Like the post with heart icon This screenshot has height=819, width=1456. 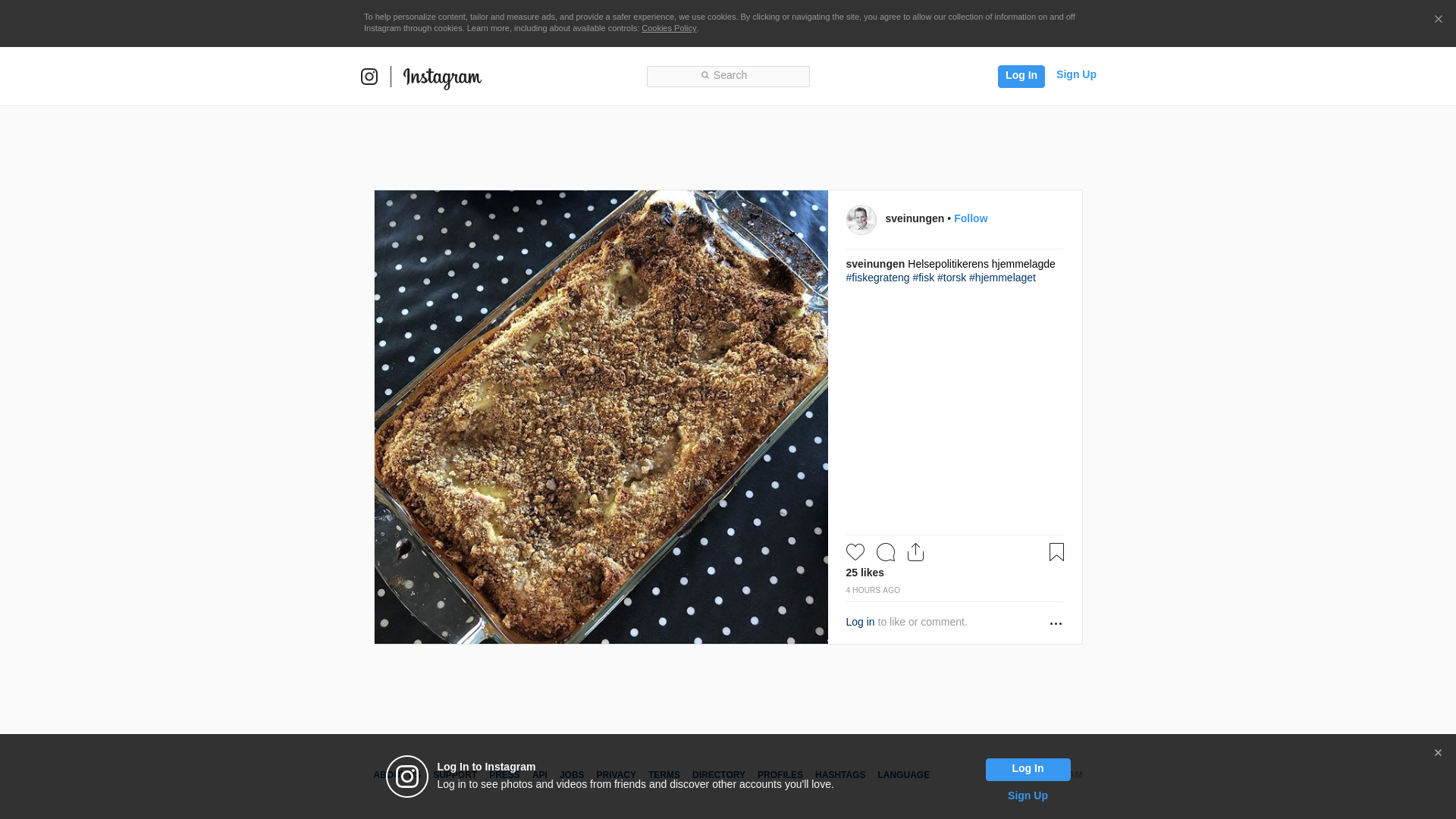coord(855,552)
